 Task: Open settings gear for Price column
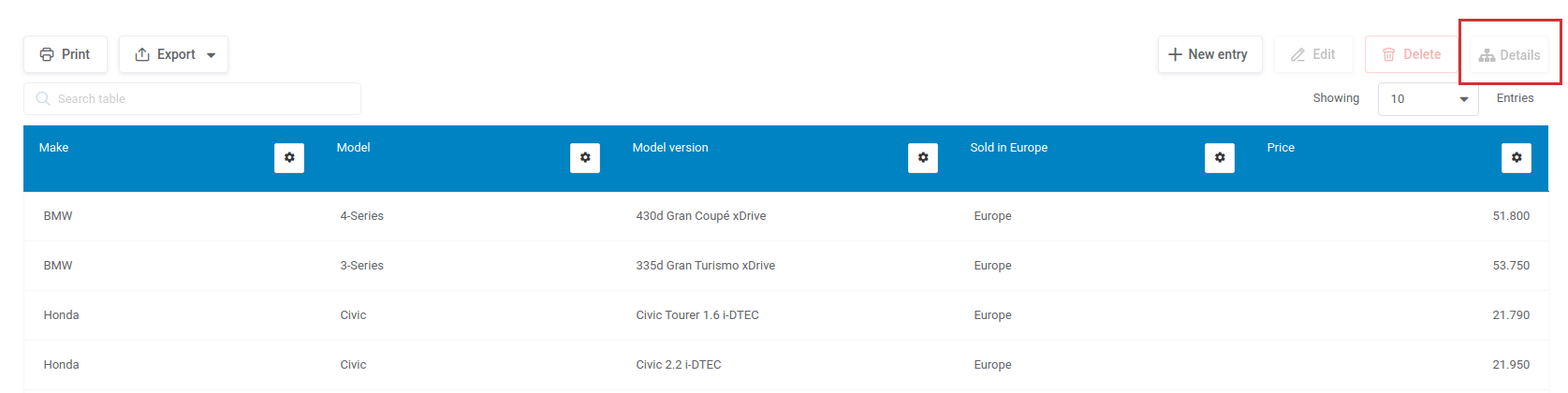click(1517, 158)
